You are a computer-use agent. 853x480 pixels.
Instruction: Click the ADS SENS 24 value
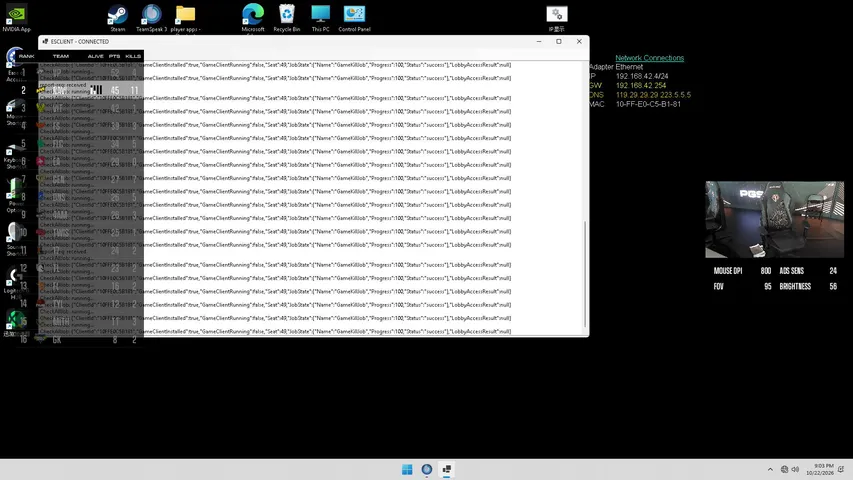point(833,270)
